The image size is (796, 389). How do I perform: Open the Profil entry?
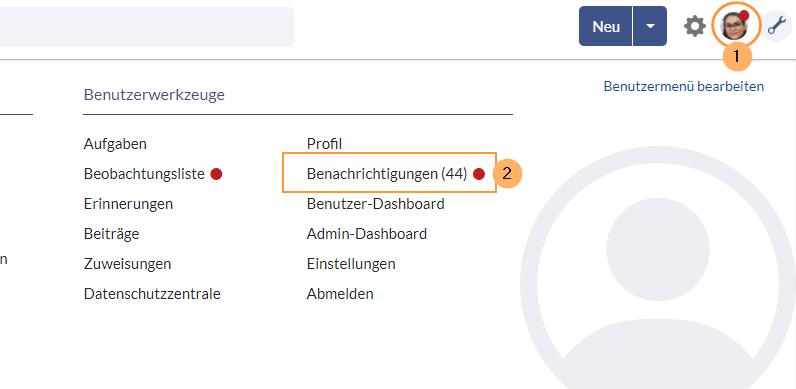(x=324, y=144)
